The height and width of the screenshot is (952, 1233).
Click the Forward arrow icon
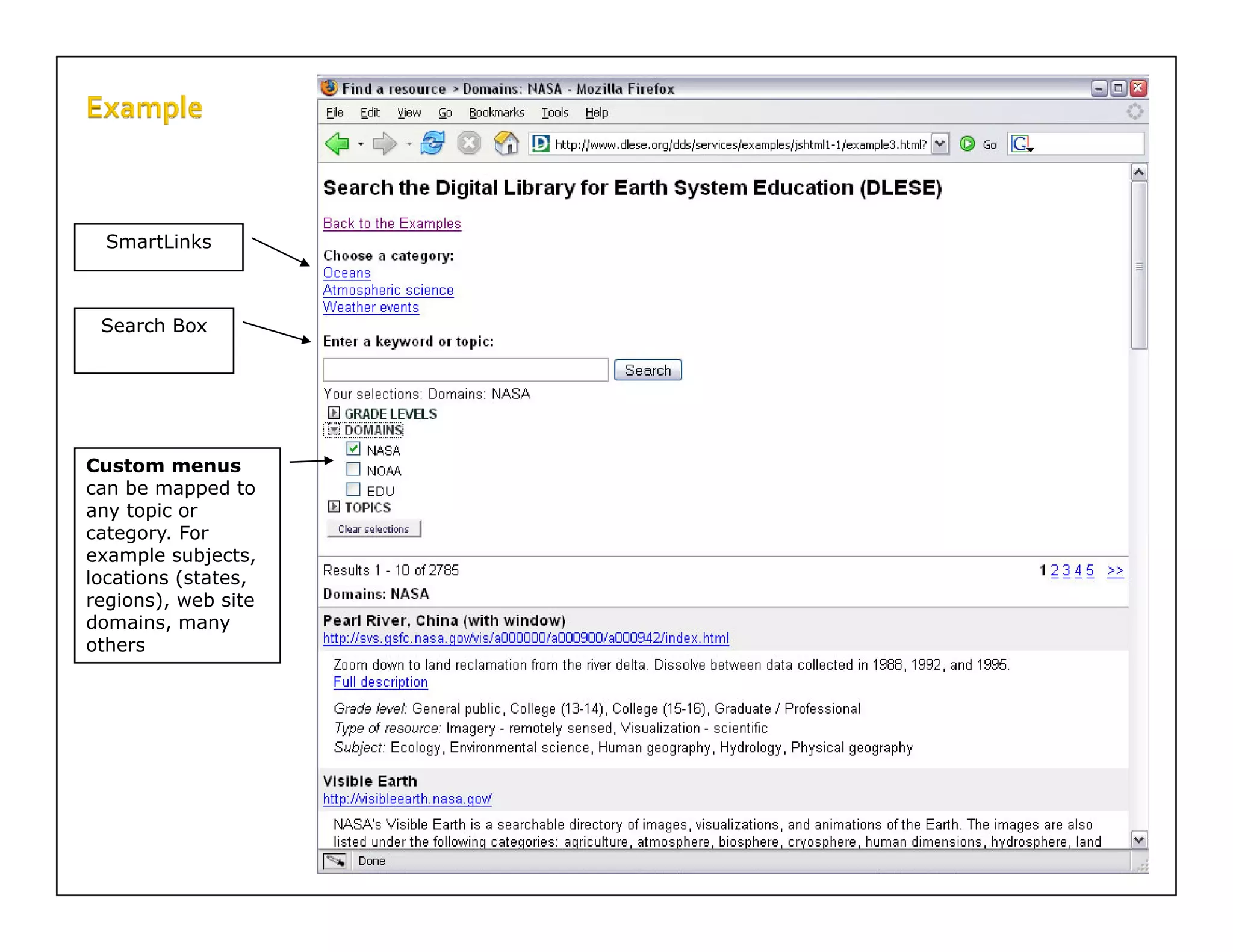385,144
